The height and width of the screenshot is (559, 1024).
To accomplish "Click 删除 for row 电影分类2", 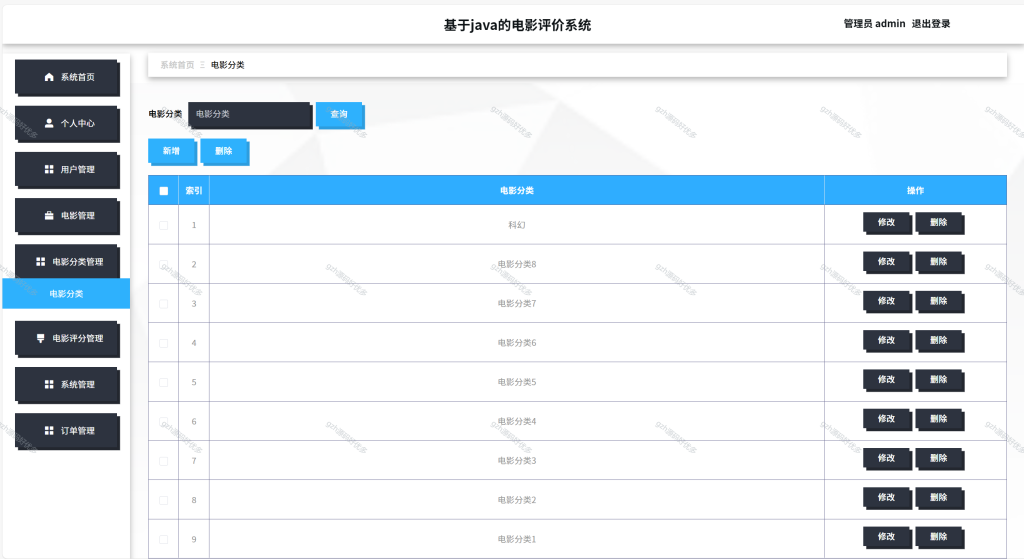I will click(x=939, y=498).
